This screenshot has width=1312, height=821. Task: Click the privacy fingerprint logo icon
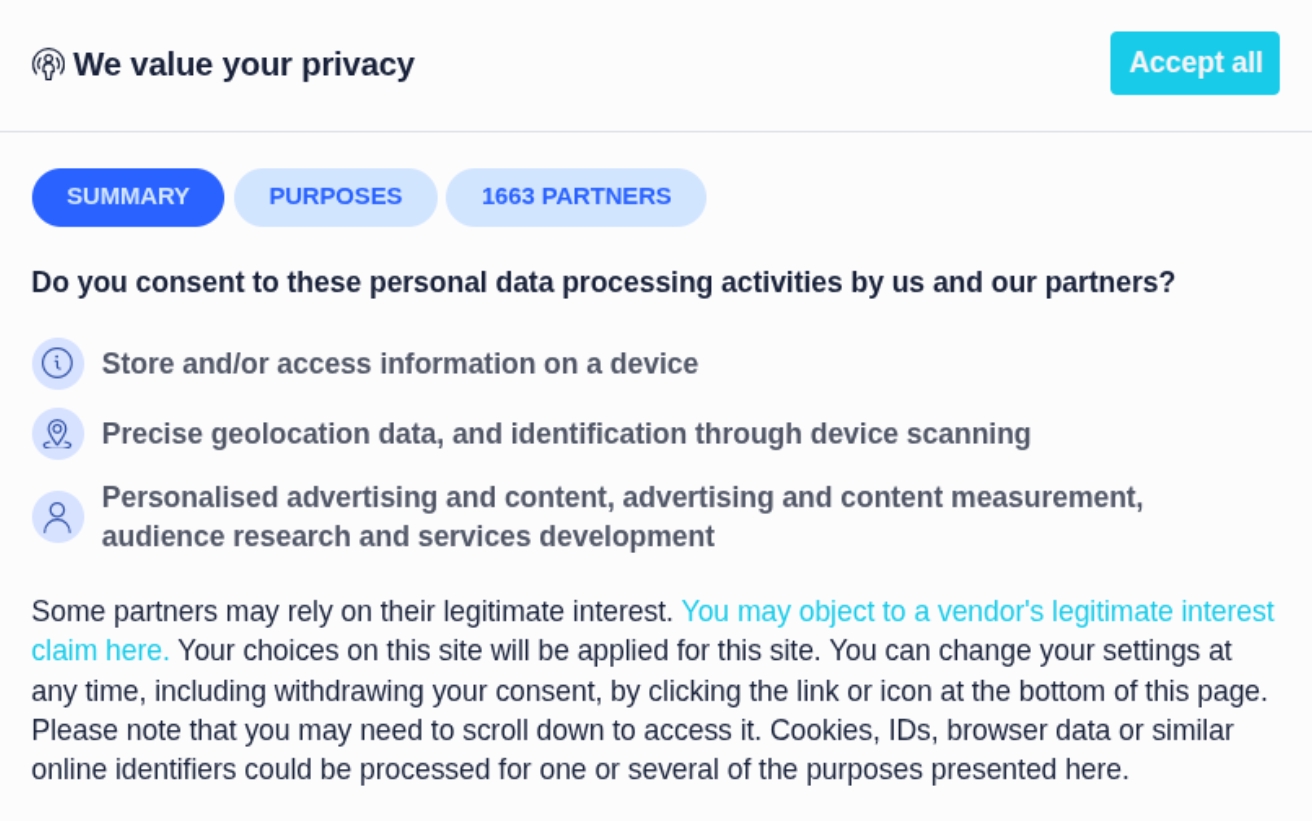pyautogui.click(x=48, y=64)
